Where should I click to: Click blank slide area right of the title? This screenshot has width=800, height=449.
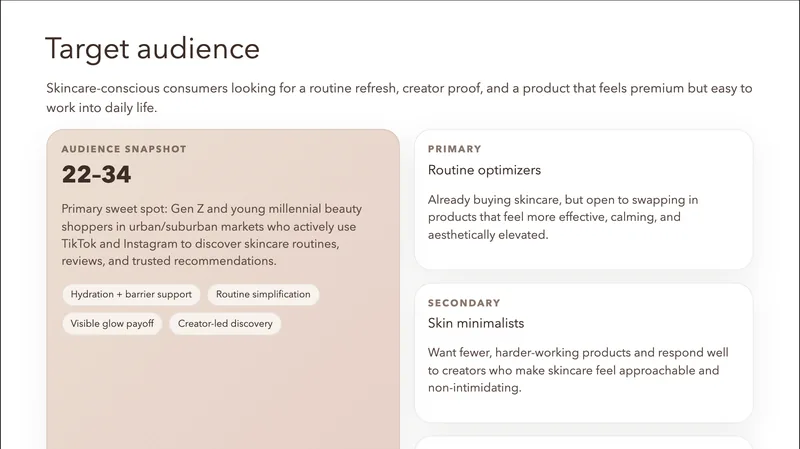pos(520,49)
